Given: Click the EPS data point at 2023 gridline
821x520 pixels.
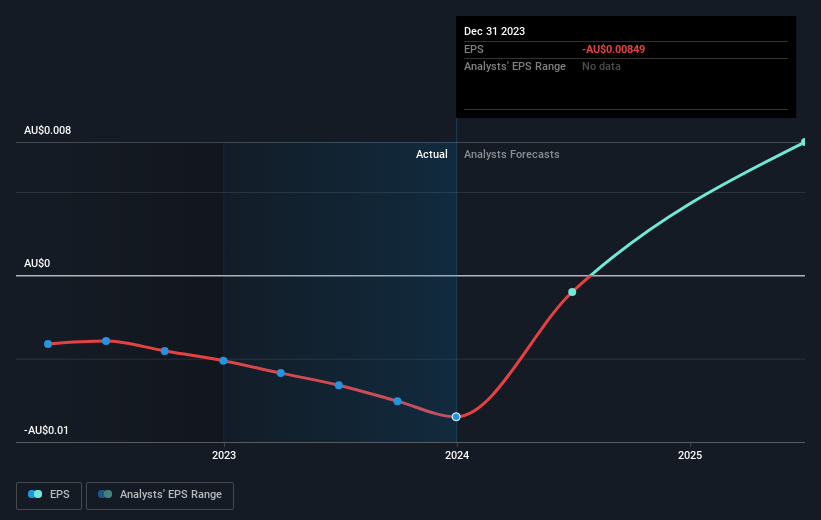Looking at the screenshot, I should click(x=224, y=361).
